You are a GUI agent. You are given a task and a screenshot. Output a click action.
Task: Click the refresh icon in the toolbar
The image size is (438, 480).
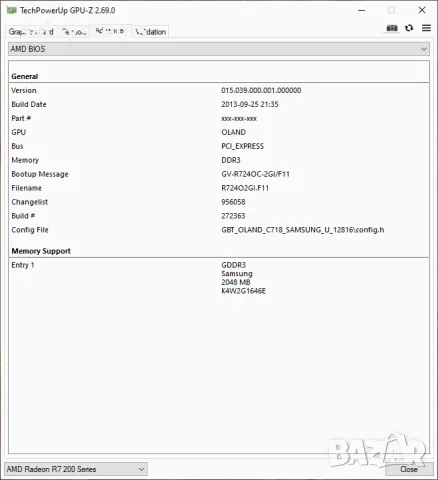[x=409, y=28]
